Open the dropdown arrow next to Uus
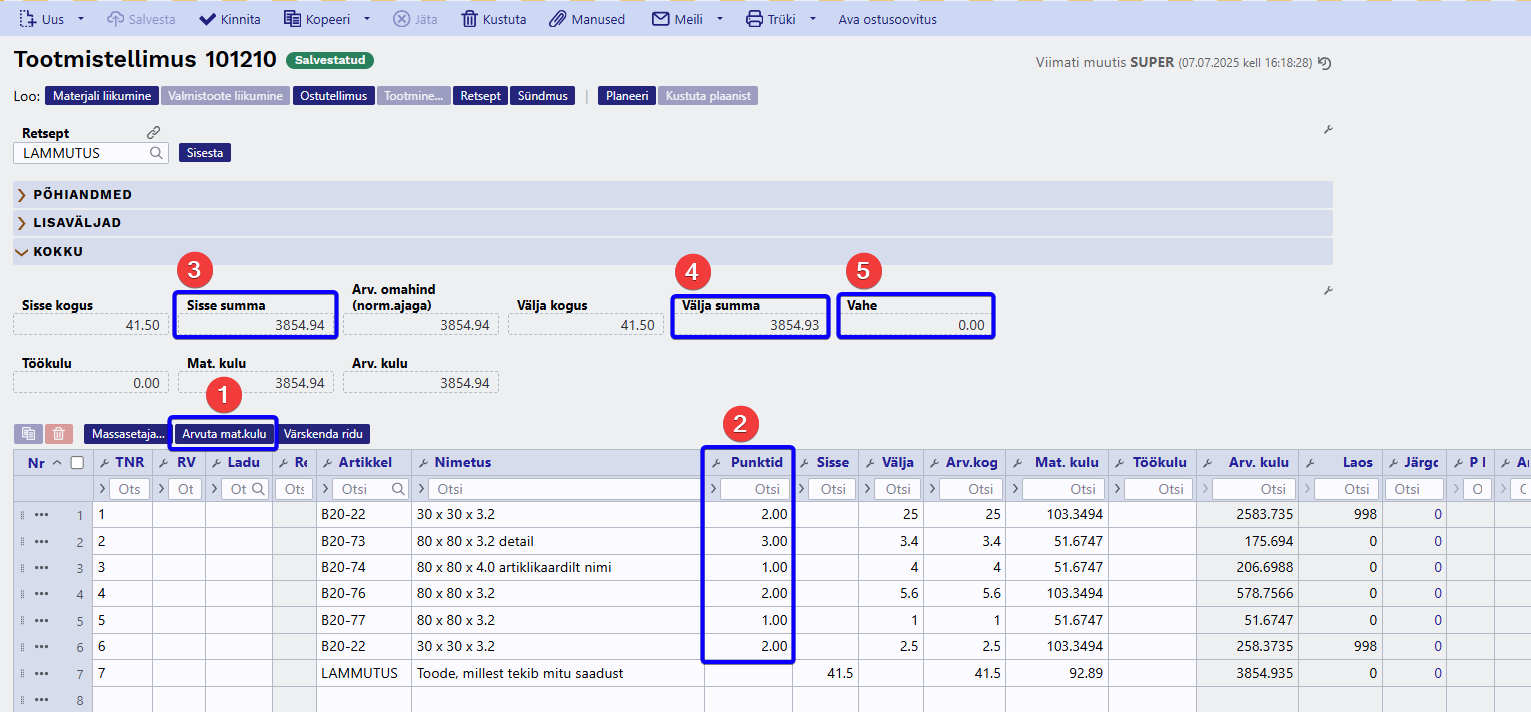The width and height of the screenshot is (1531, 712). (81, 19)
